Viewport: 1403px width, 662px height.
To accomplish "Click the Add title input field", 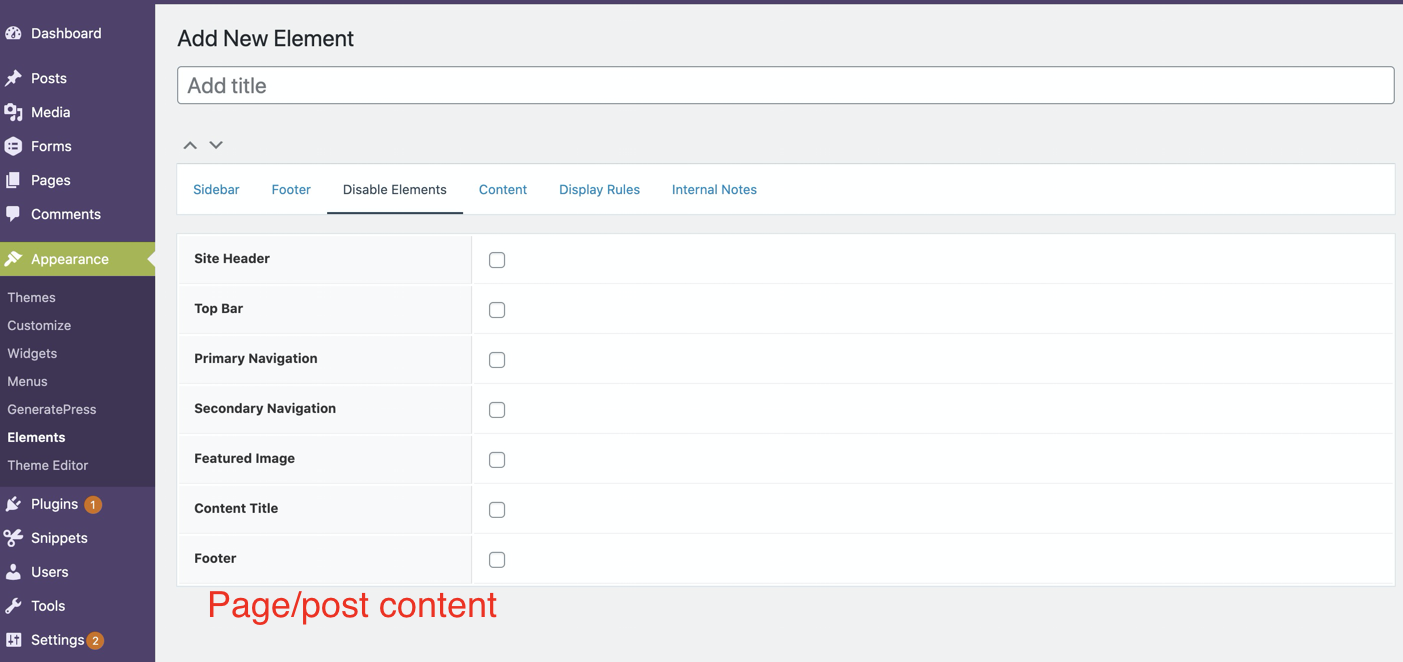I will 785,85.
